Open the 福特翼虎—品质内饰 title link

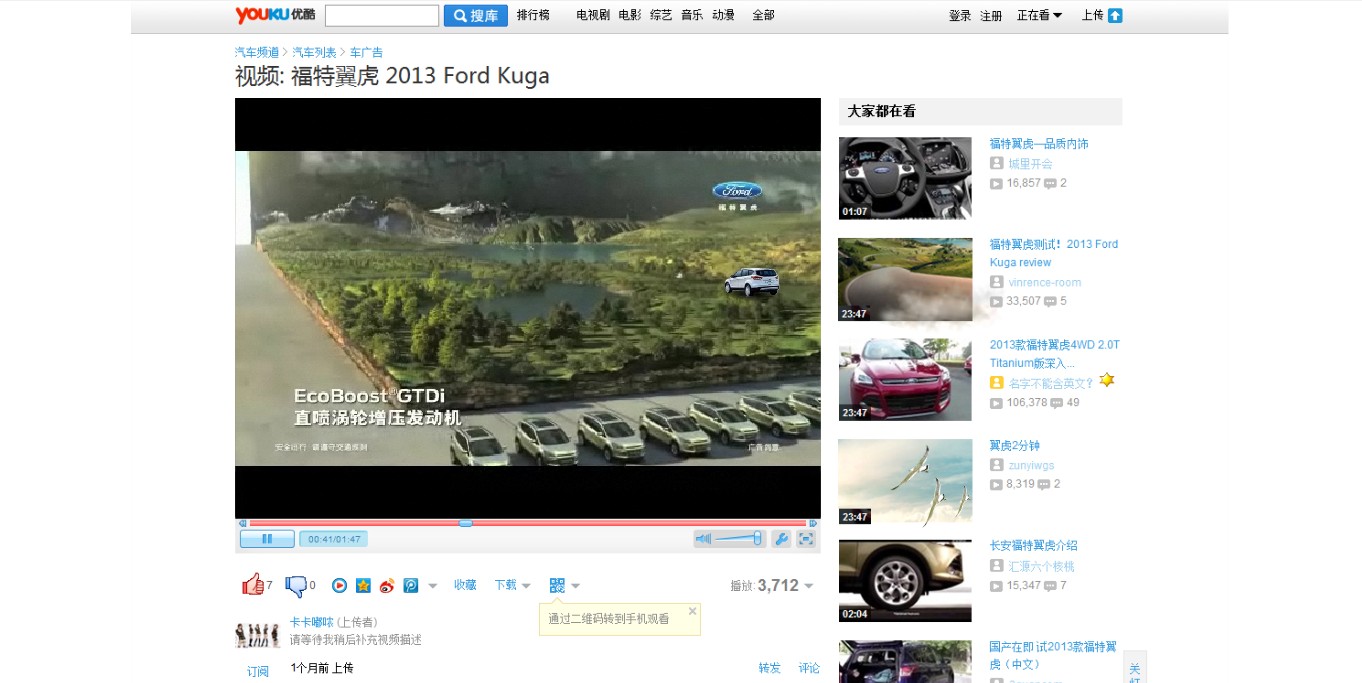[x=1039, y=144]
